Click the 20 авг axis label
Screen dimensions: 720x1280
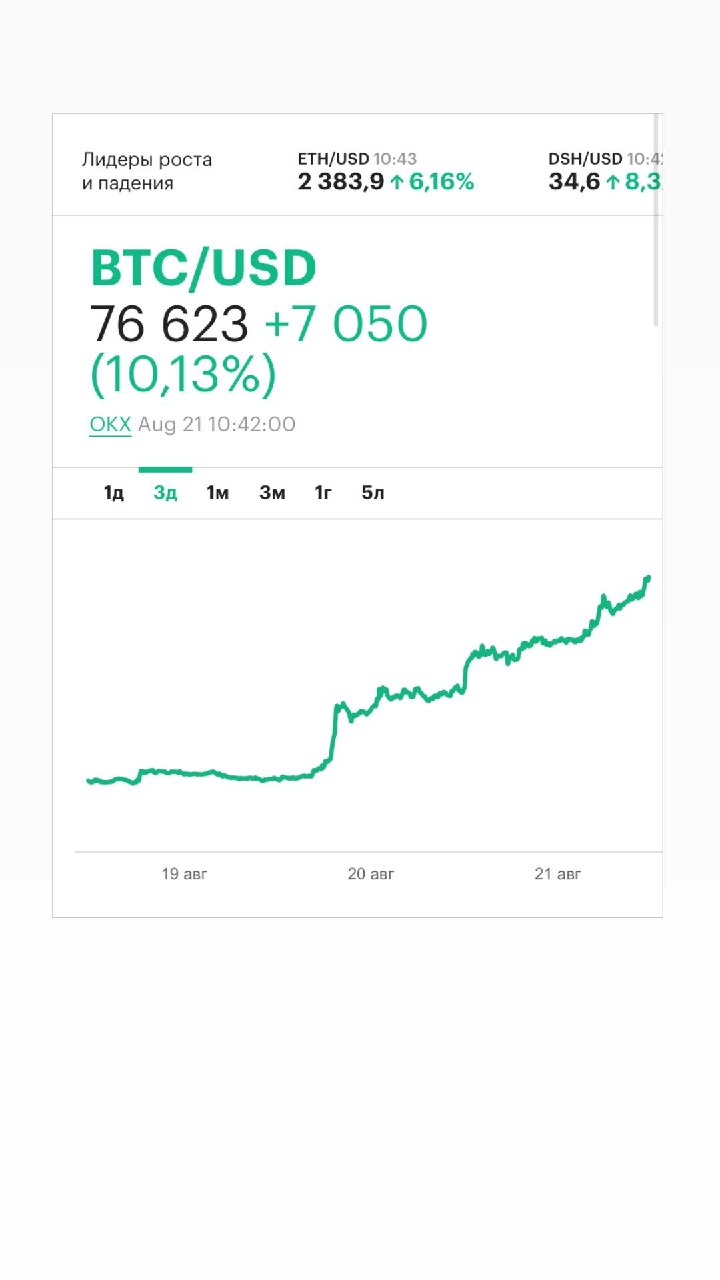371,874
